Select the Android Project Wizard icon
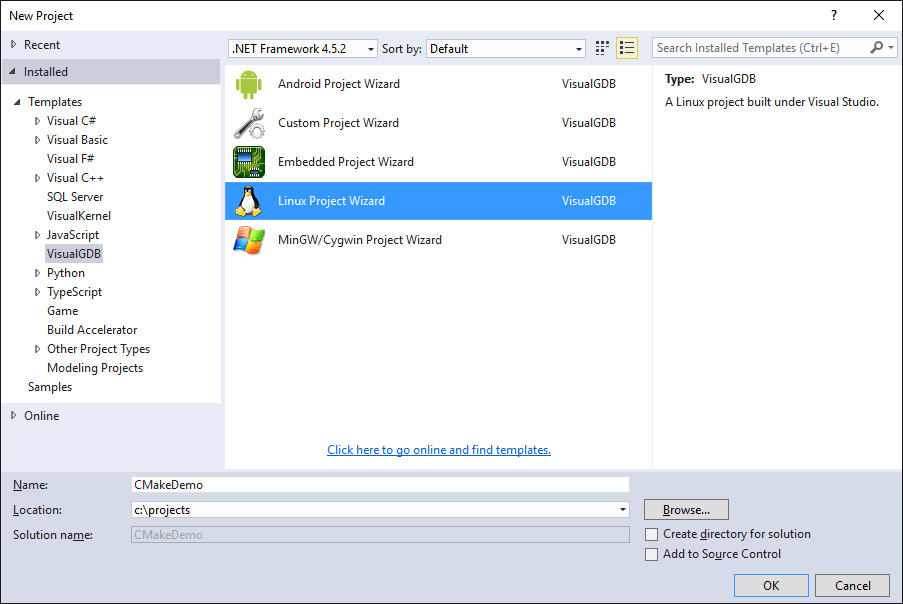The image size is (903, 604). (248, 83)
